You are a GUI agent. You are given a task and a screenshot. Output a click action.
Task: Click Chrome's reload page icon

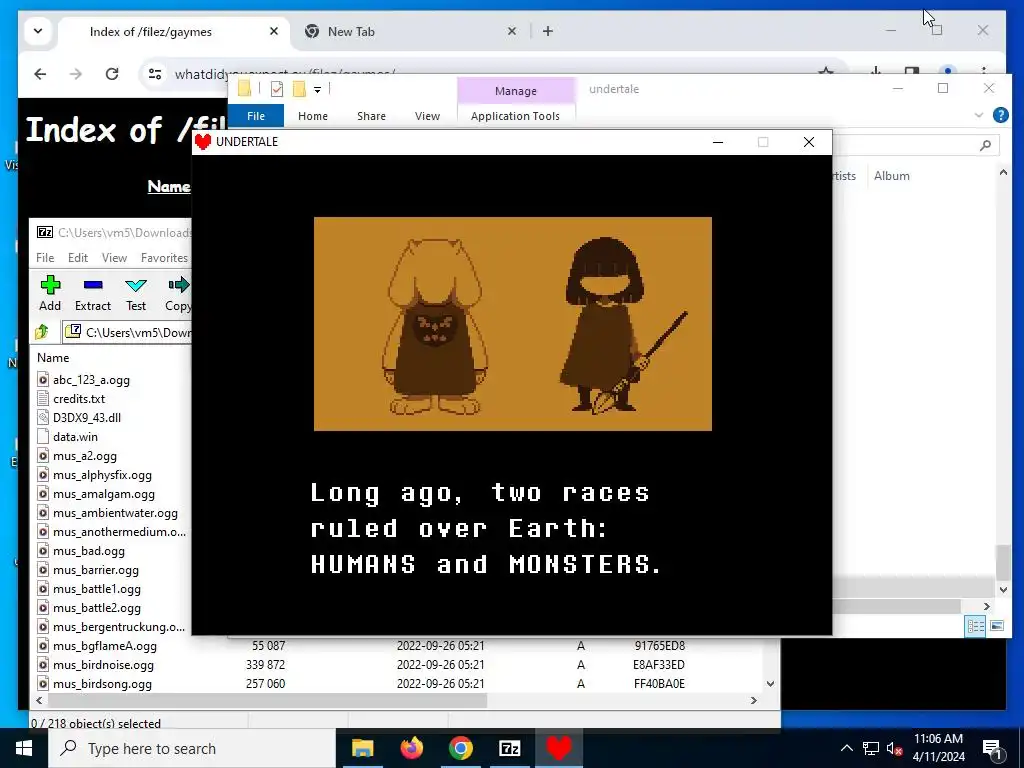click(x=112, y=74)
